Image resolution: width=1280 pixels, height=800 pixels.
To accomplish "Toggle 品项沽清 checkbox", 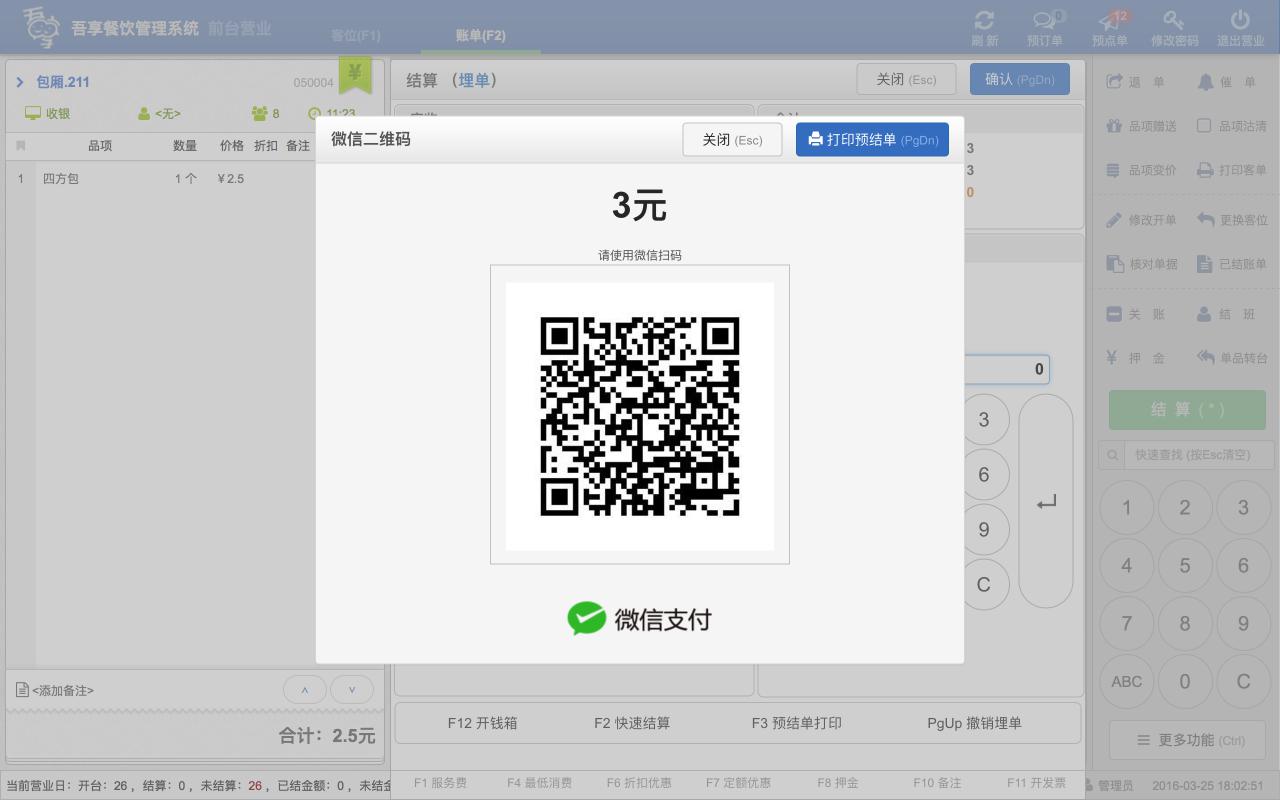I will click(x=1204, y=126).
